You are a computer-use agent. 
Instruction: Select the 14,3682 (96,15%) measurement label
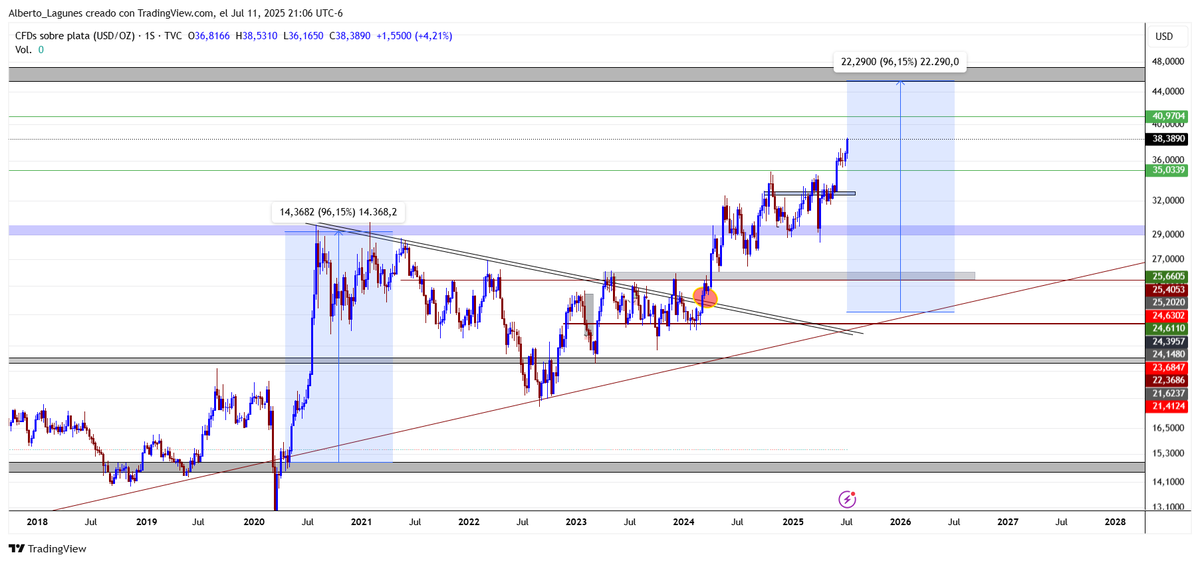click(338, 212)
